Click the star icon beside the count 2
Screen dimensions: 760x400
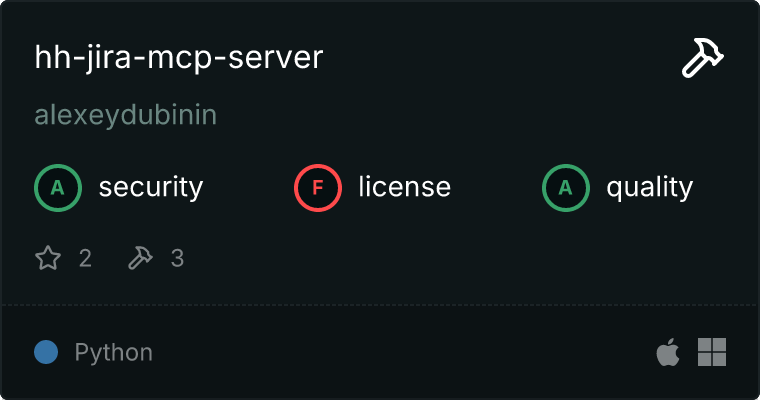(48, 259)
